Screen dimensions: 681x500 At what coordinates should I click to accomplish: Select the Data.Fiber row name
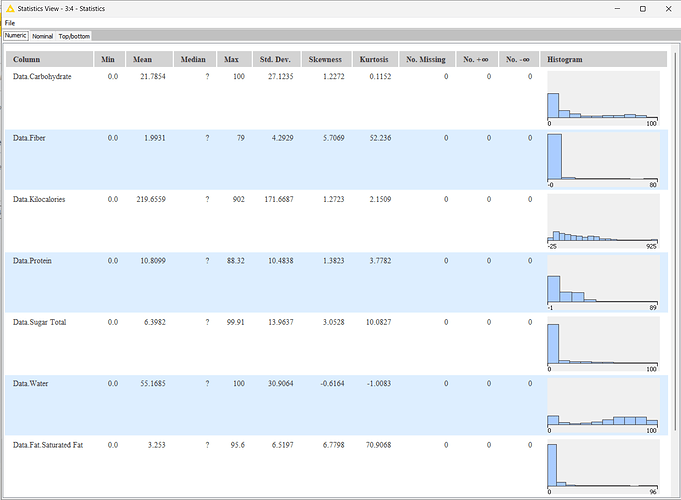point(29,138)
